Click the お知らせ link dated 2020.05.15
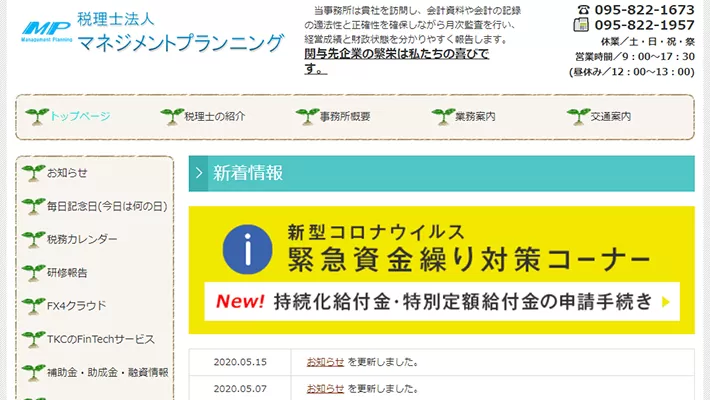This screenshot has height=400, width=710. point(325,362)
